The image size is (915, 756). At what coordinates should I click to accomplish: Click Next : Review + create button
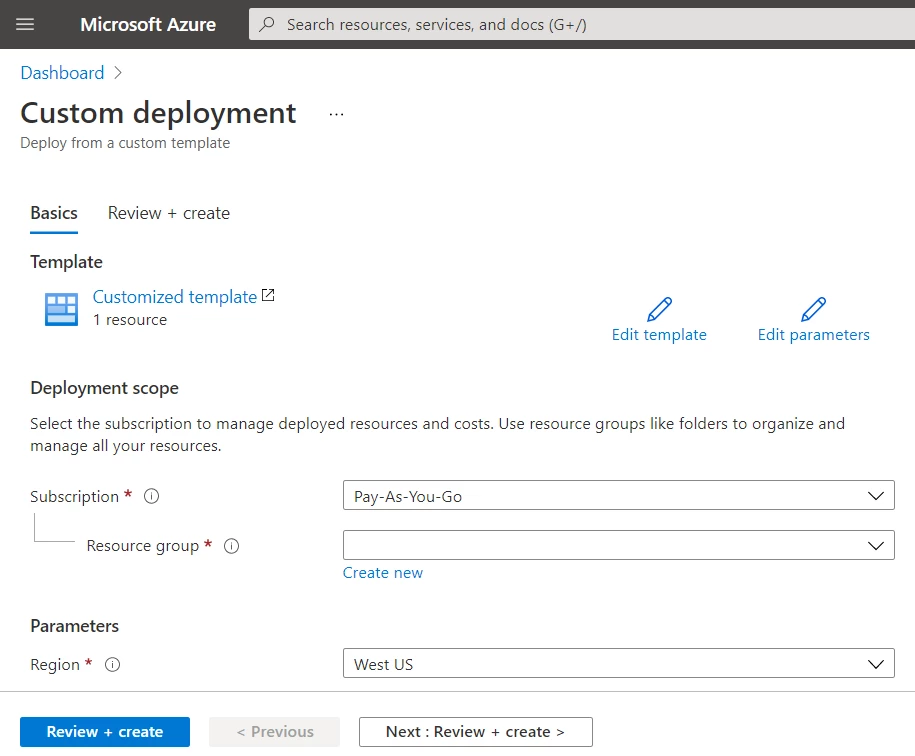click(476, 732)
